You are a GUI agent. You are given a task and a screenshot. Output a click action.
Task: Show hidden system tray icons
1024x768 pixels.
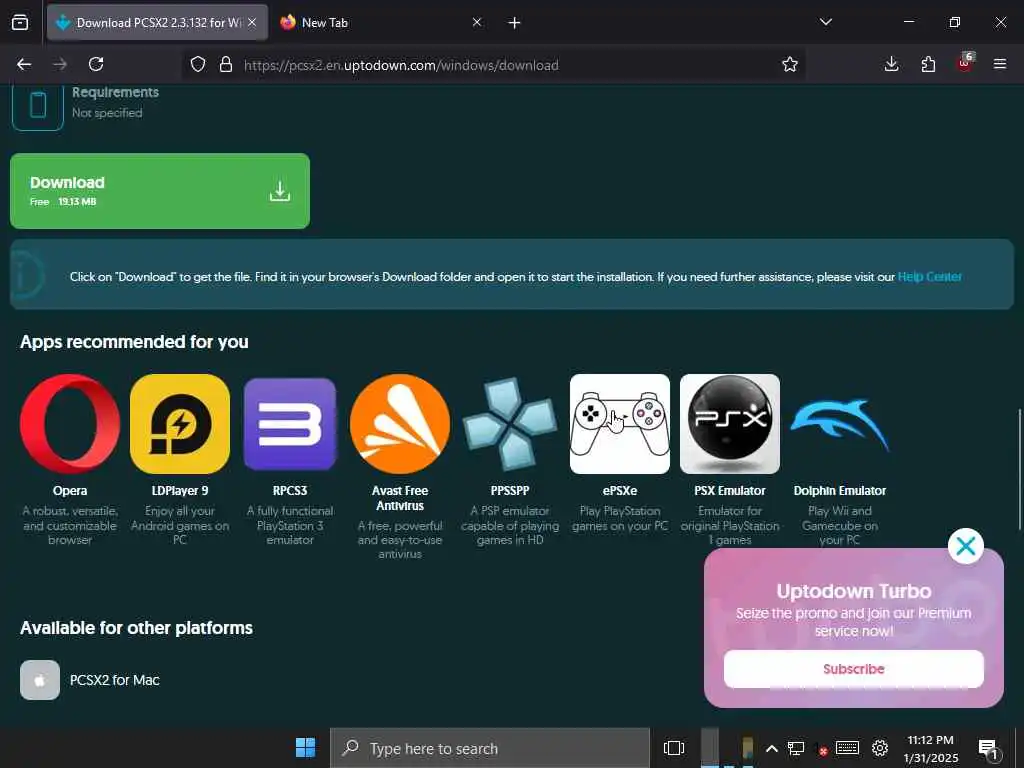[771, 748]
